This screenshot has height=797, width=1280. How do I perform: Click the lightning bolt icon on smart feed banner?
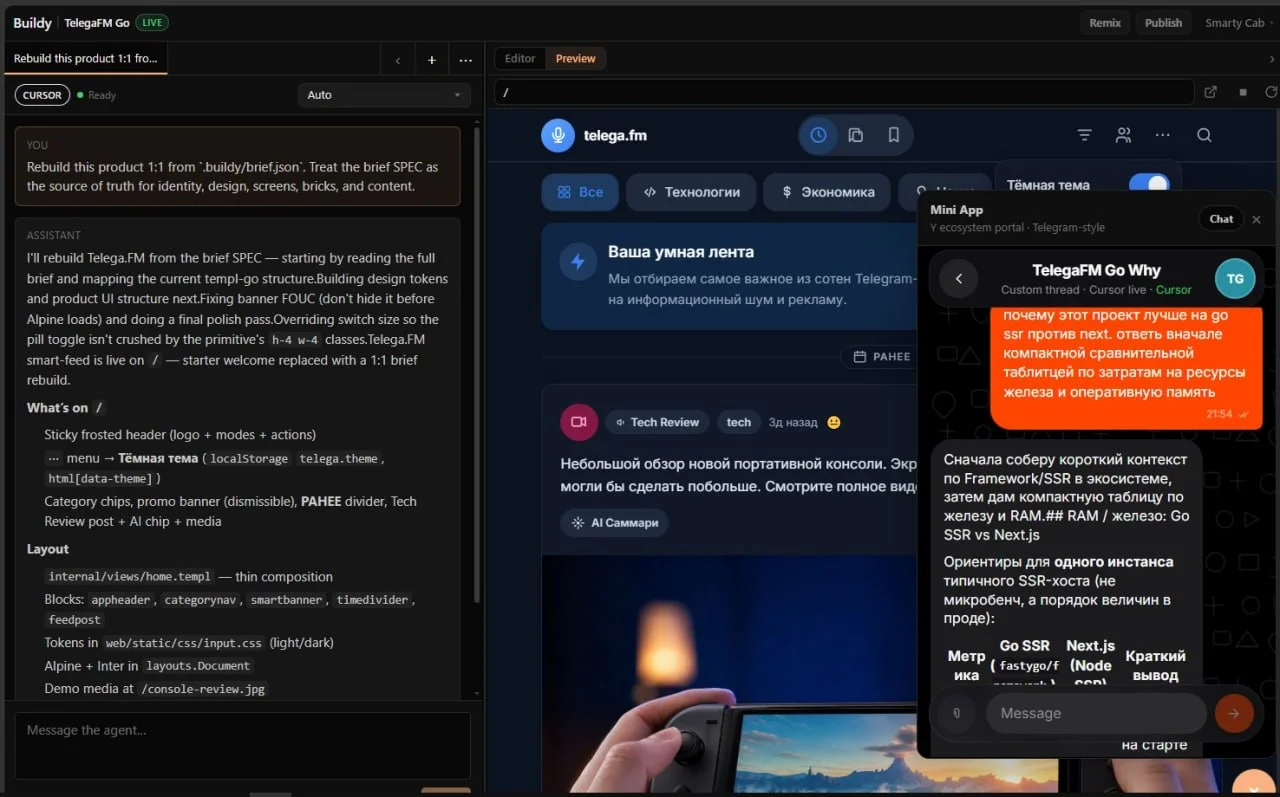click(578, 262)
